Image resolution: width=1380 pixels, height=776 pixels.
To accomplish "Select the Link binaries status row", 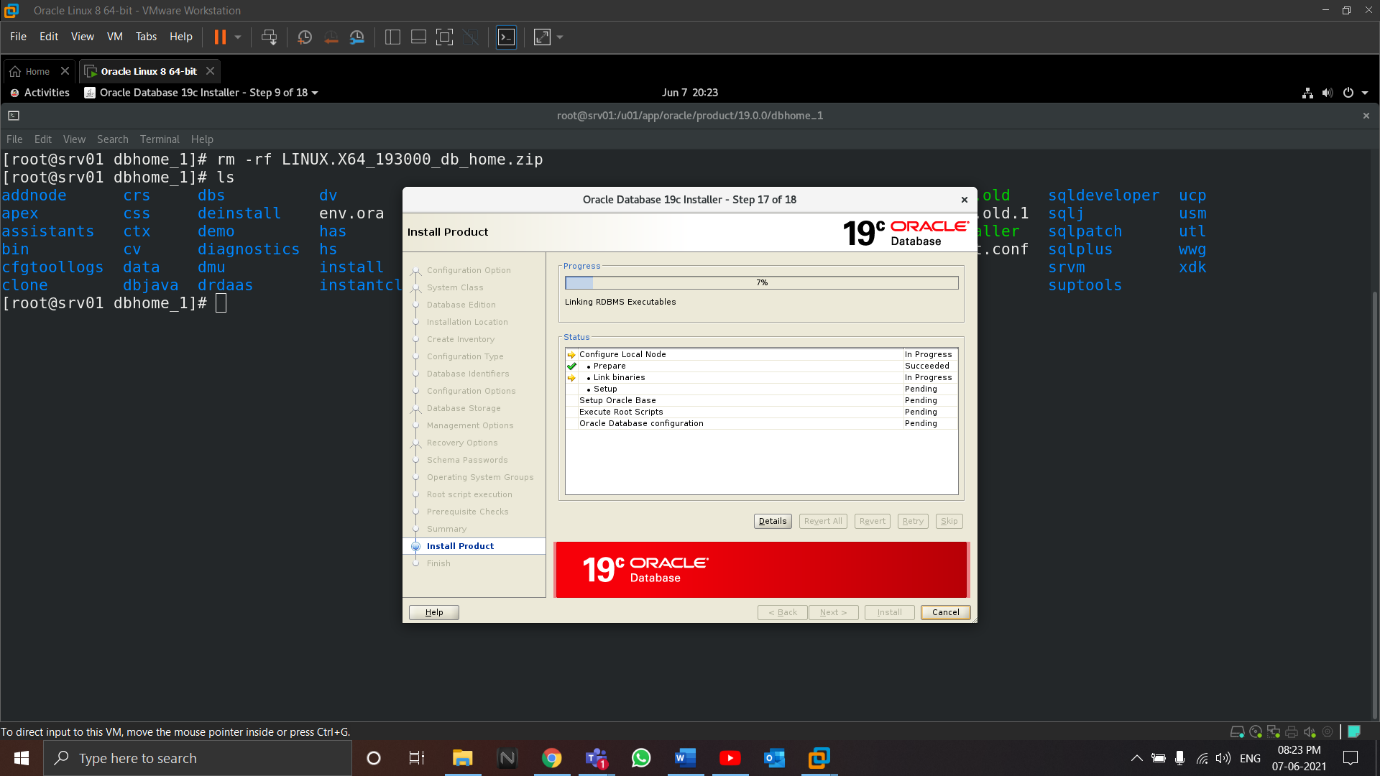I will [761, 377].
